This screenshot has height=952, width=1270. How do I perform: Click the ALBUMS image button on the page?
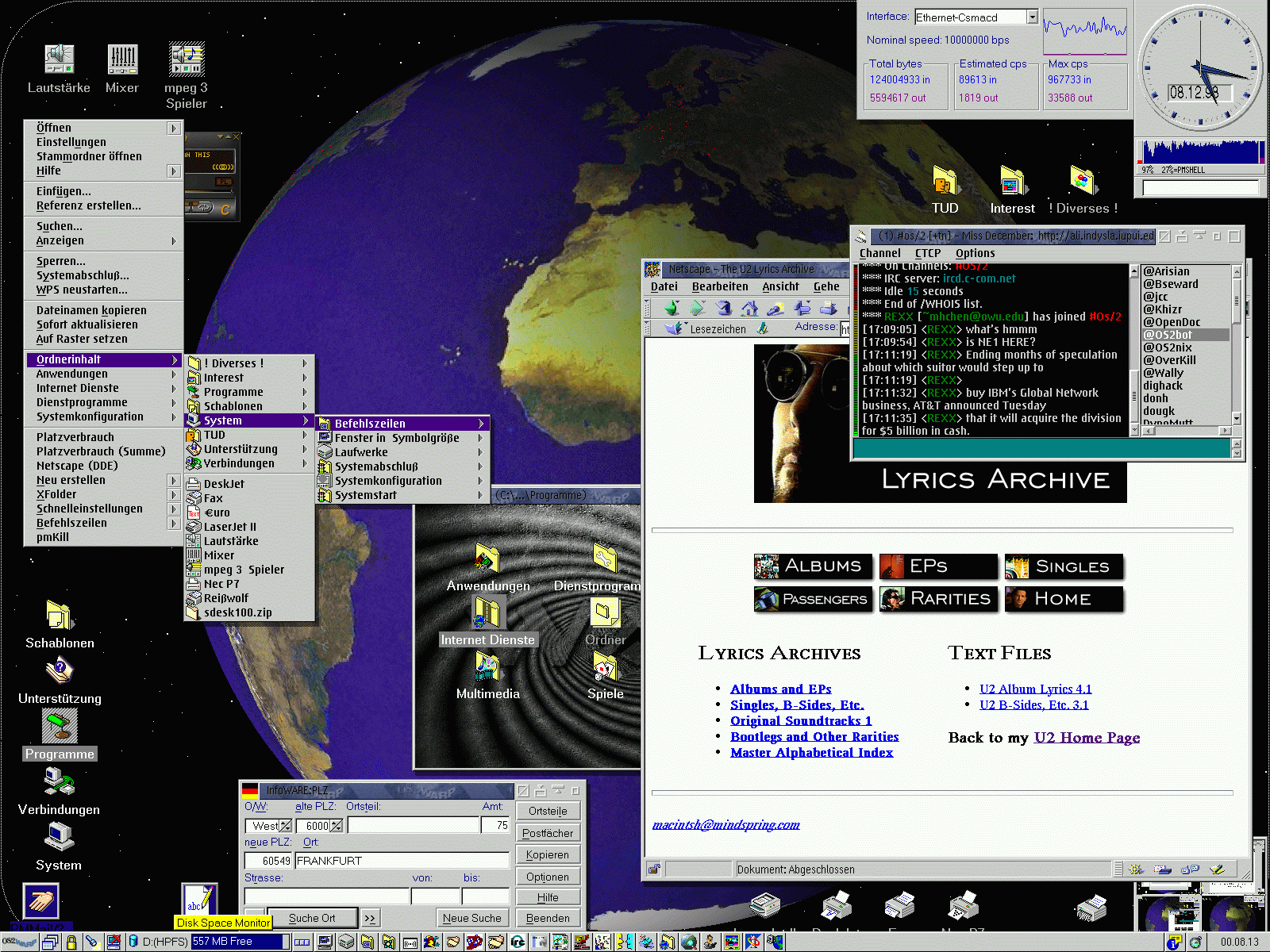[813, 566]
